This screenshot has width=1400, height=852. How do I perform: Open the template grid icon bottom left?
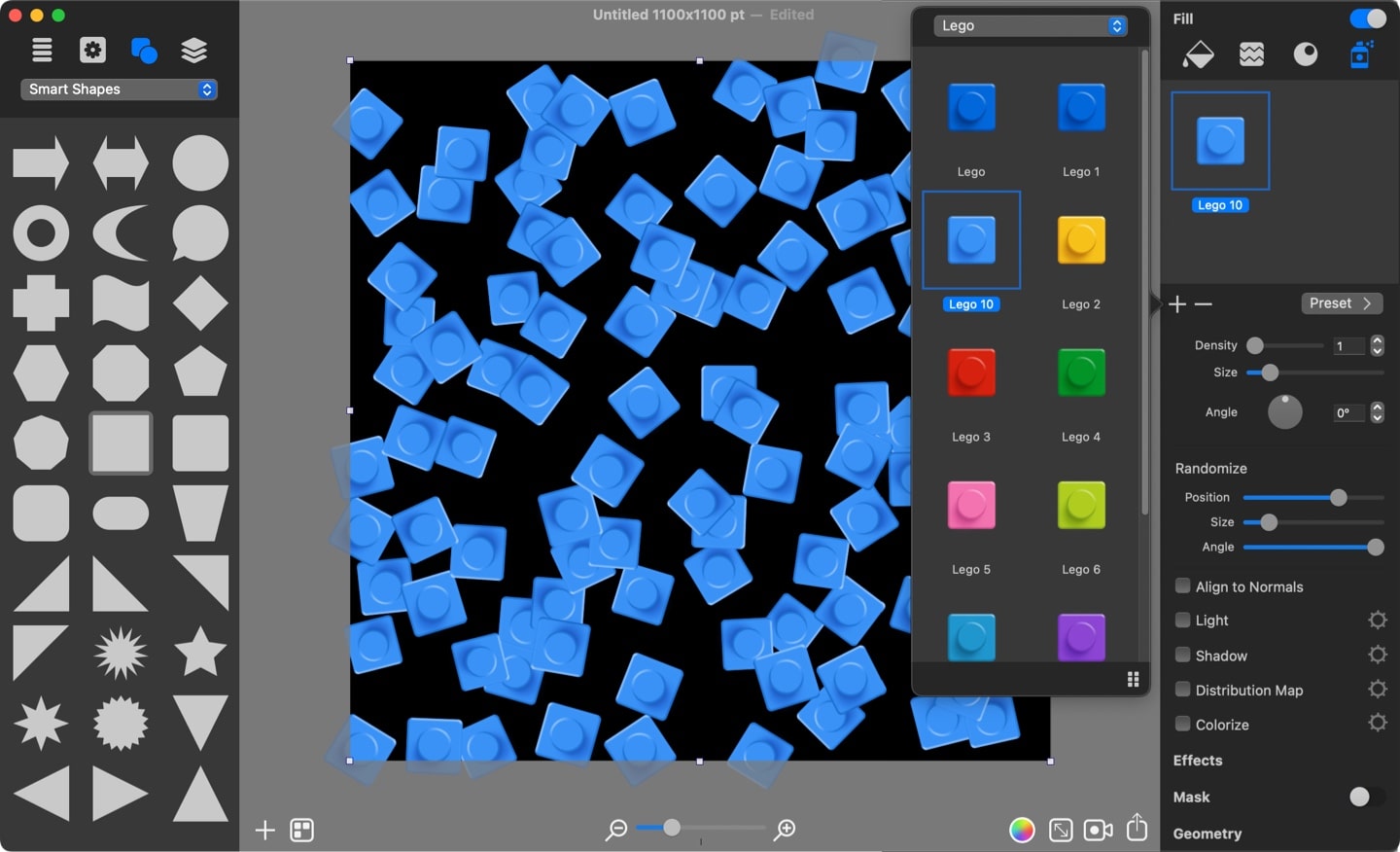point(302,830)
